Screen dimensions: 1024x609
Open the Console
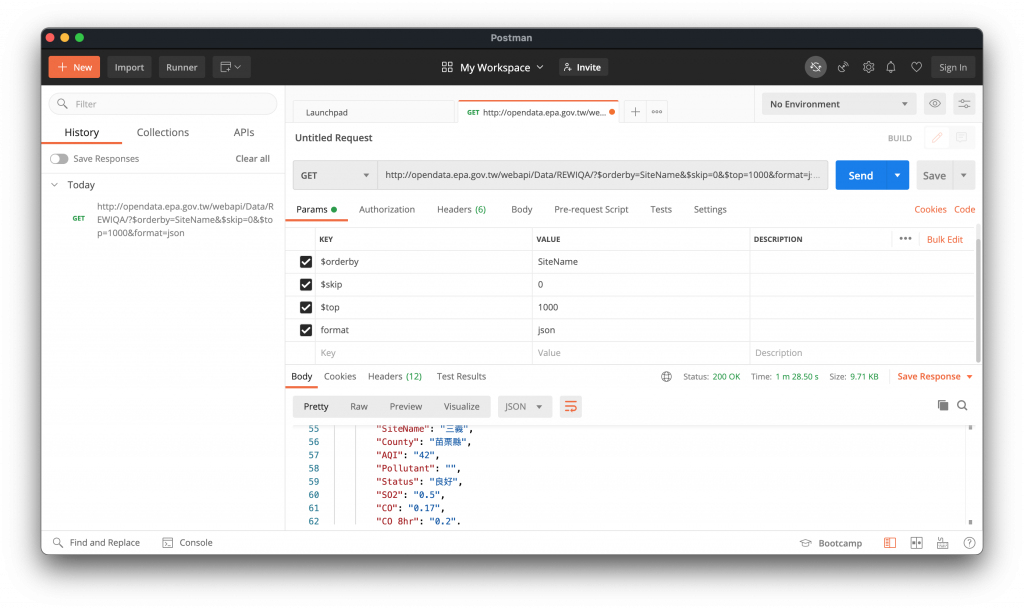click(187, 543)
